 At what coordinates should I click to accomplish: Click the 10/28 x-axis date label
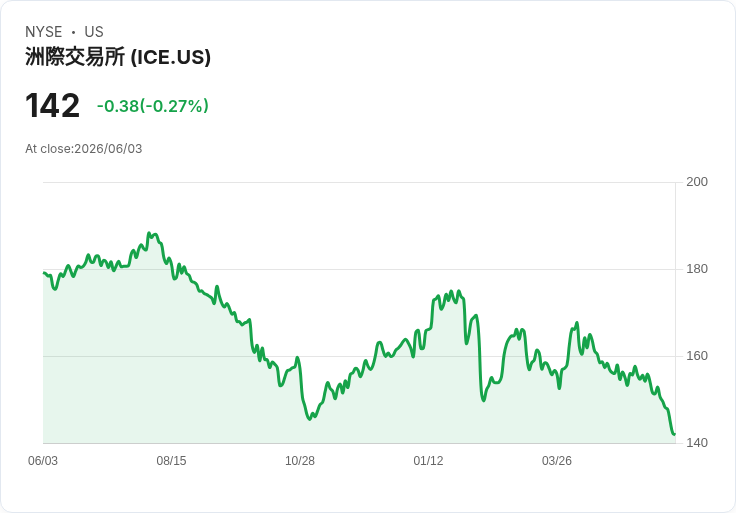tap(300, 461)
